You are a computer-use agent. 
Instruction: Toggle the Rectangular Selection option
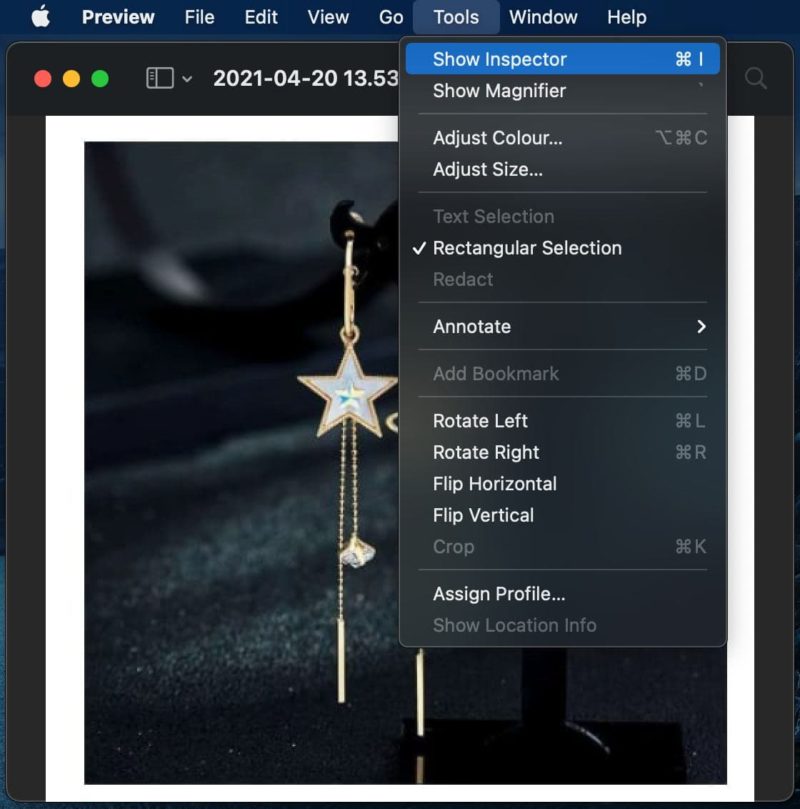click(527, 248)
